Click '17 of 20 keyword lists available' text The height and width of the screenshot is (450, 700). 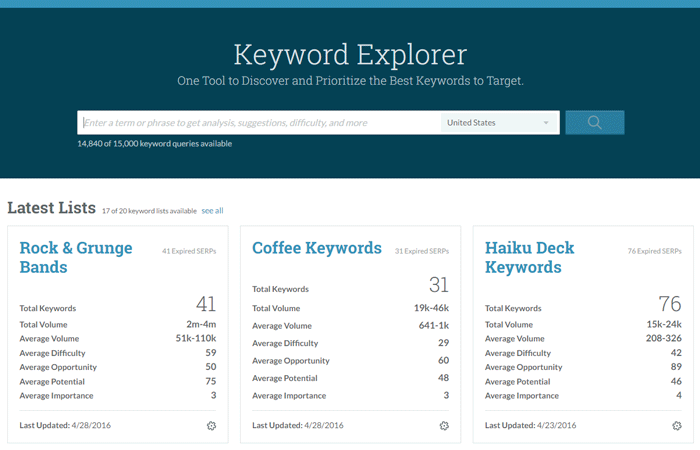point(148,211)
